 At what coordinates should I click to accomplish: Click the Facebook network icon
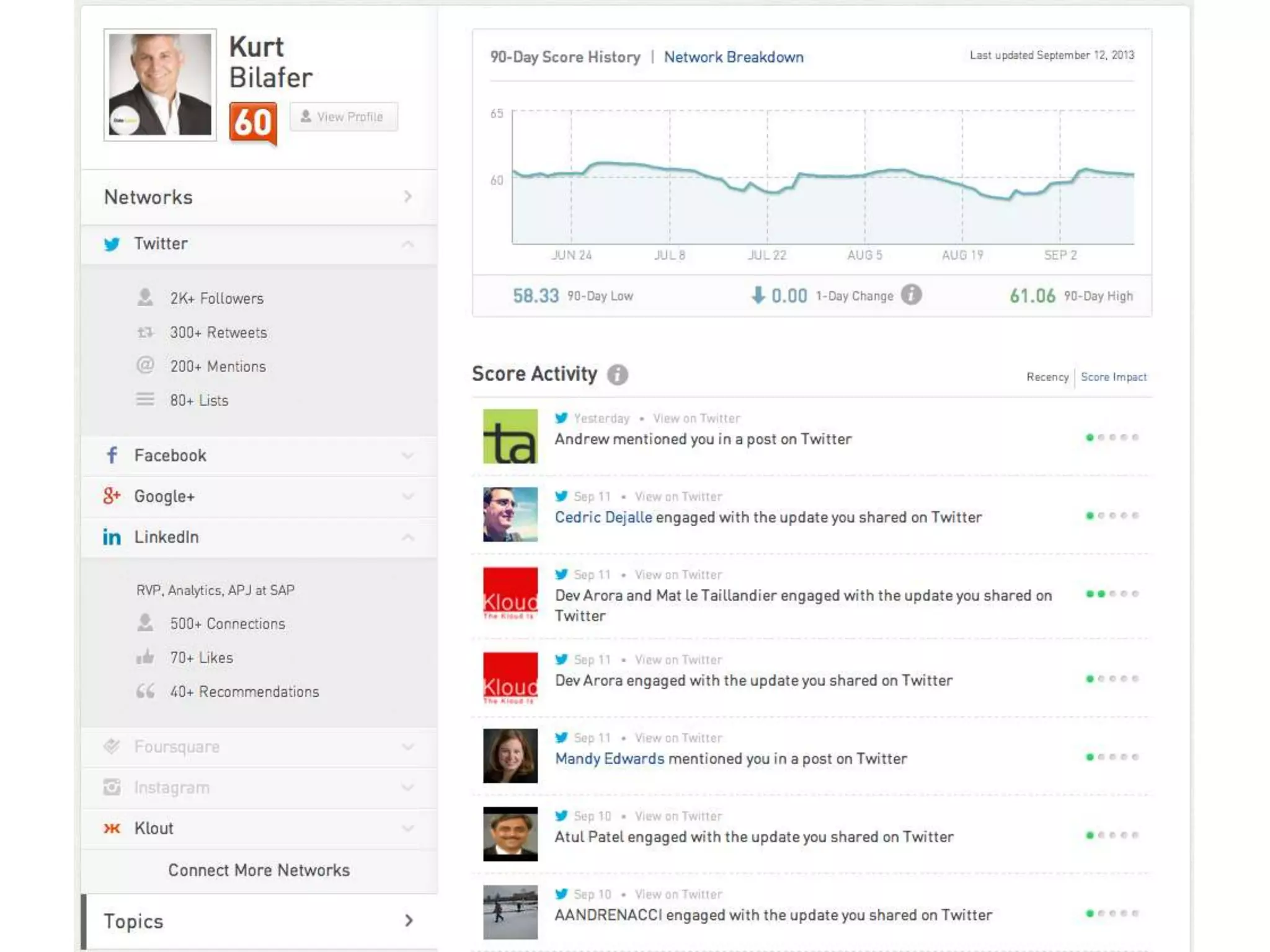[112, 456]
